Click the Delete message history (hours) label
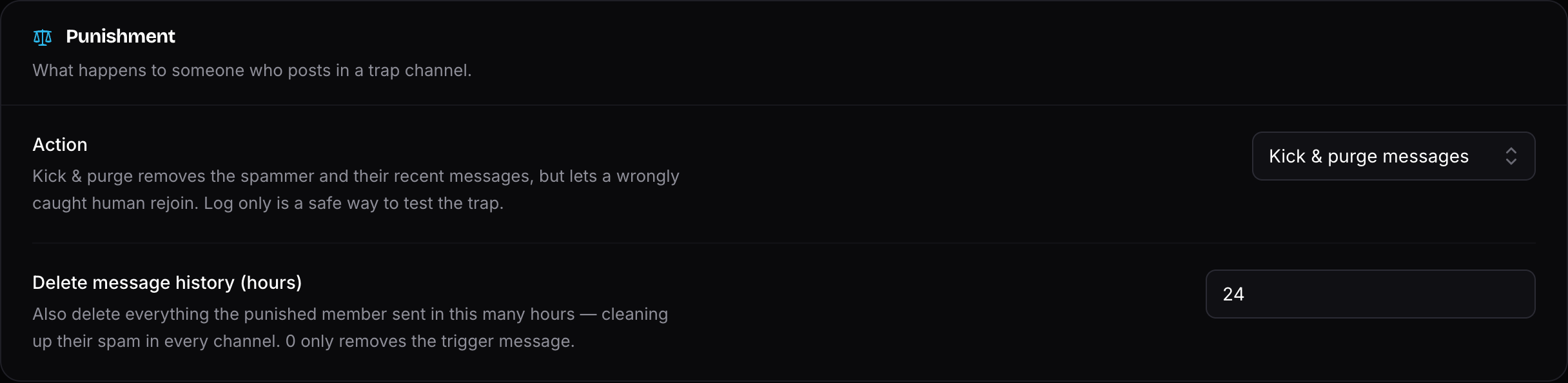Screen dimensions: 1568x383 [167, 282]
